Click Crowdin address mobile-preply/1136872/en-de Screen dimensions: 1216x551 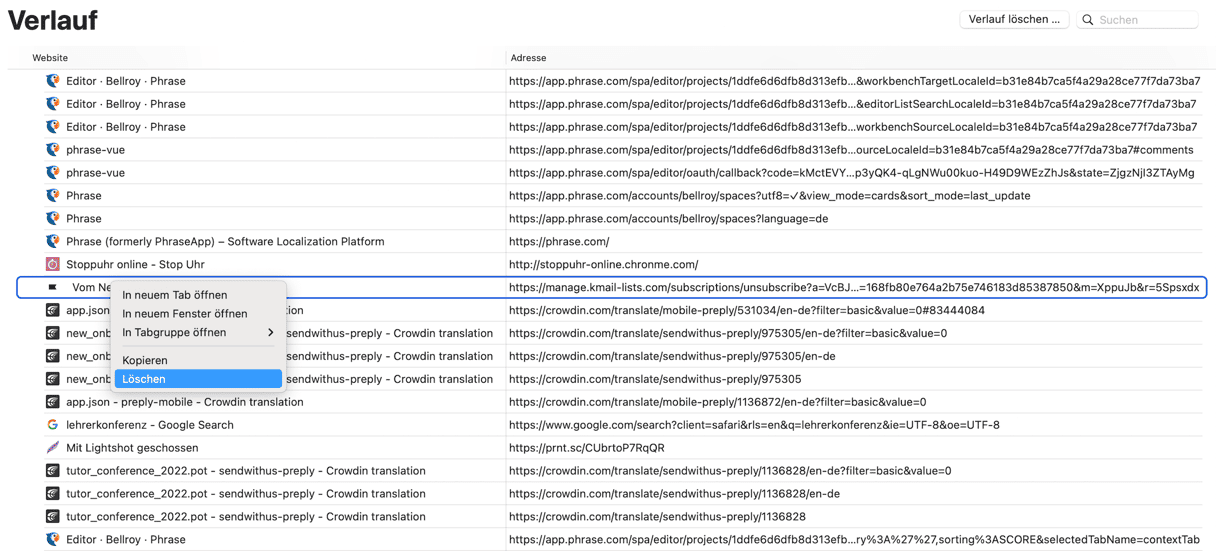(x=717, y=401)
